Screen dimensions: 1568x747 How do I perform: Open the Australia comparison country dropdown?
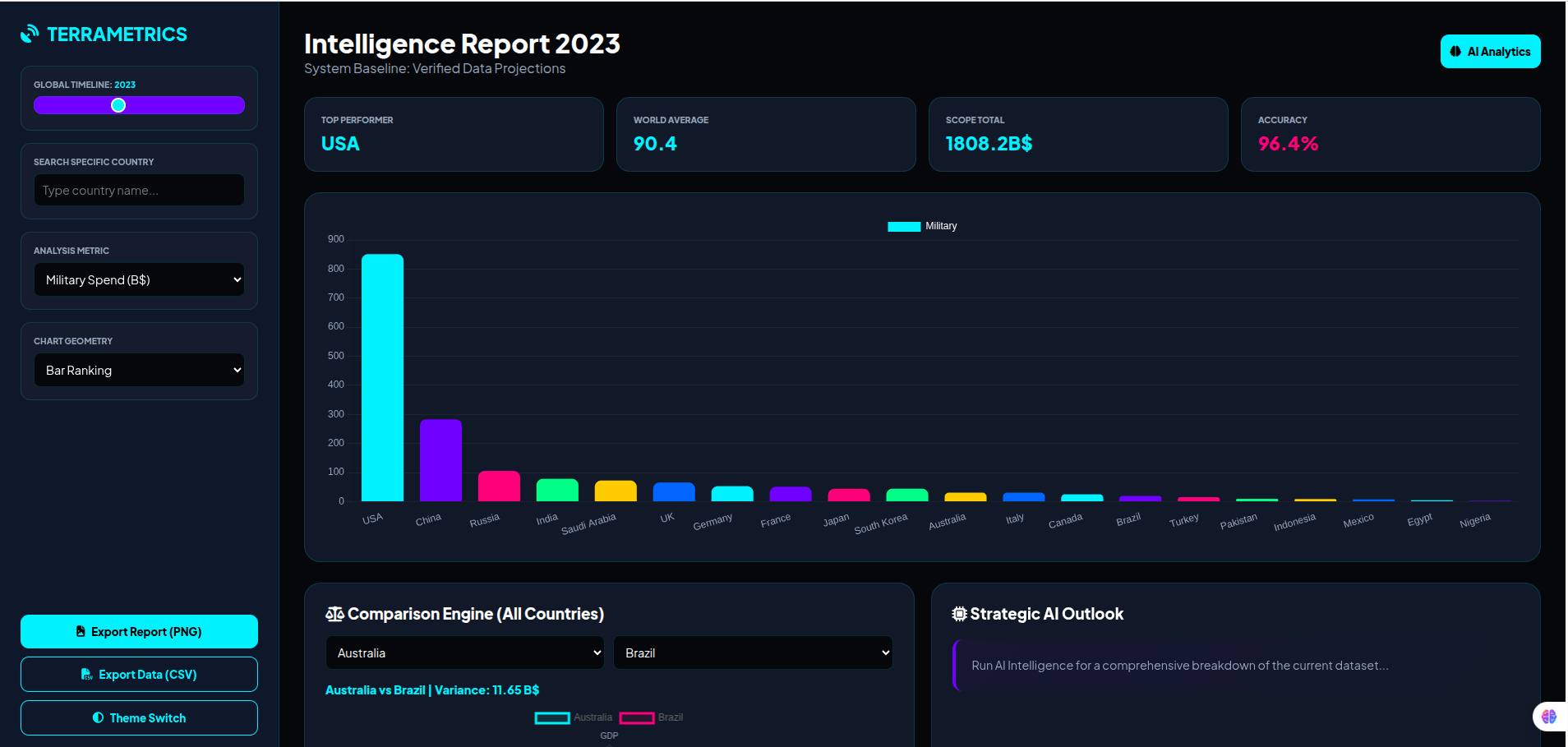(x=464, y=653)
